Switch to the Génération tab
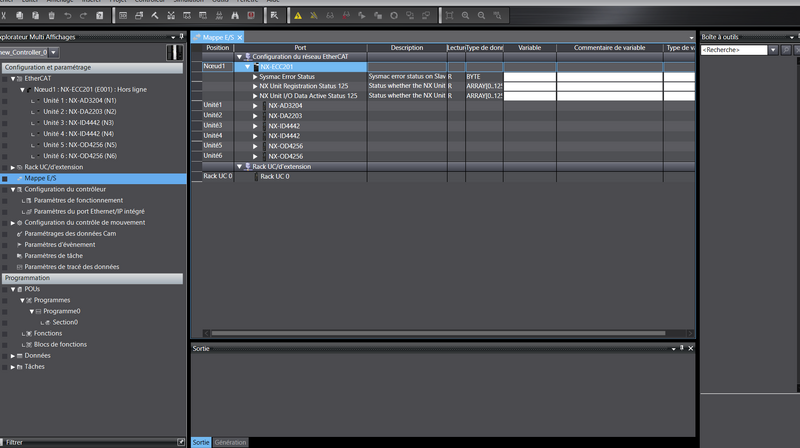 230,442
